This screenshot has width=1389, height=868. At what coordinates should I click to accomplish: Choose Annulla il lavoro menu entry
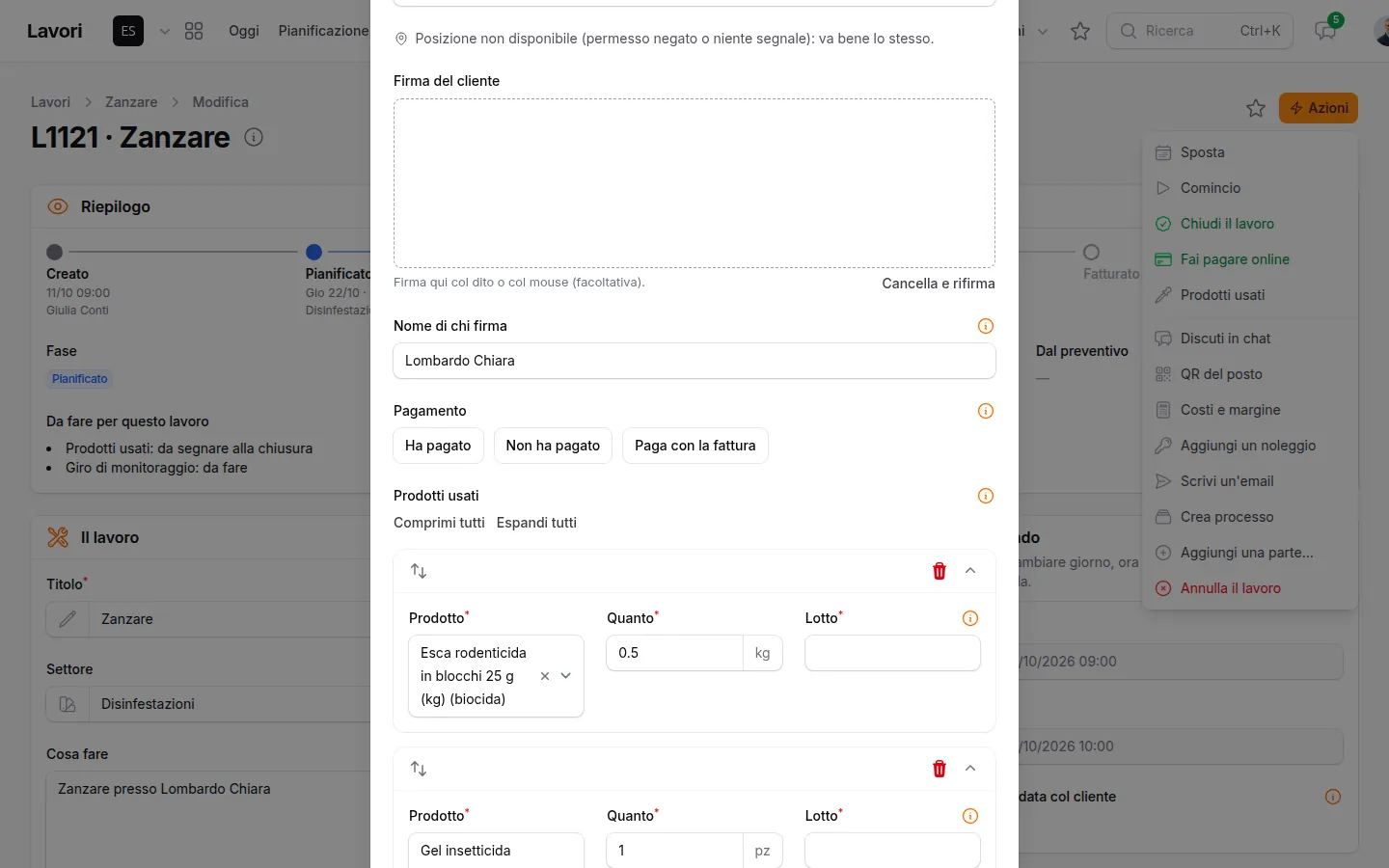point(1250,588)
